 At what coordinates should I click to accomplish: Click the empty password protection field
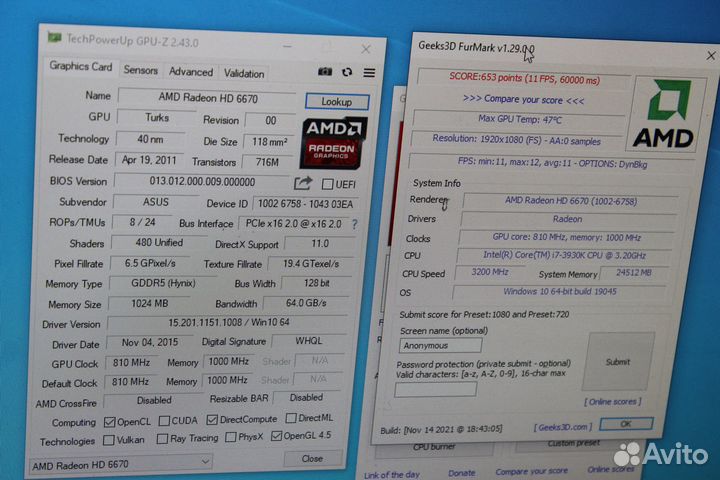pos(435,390)
